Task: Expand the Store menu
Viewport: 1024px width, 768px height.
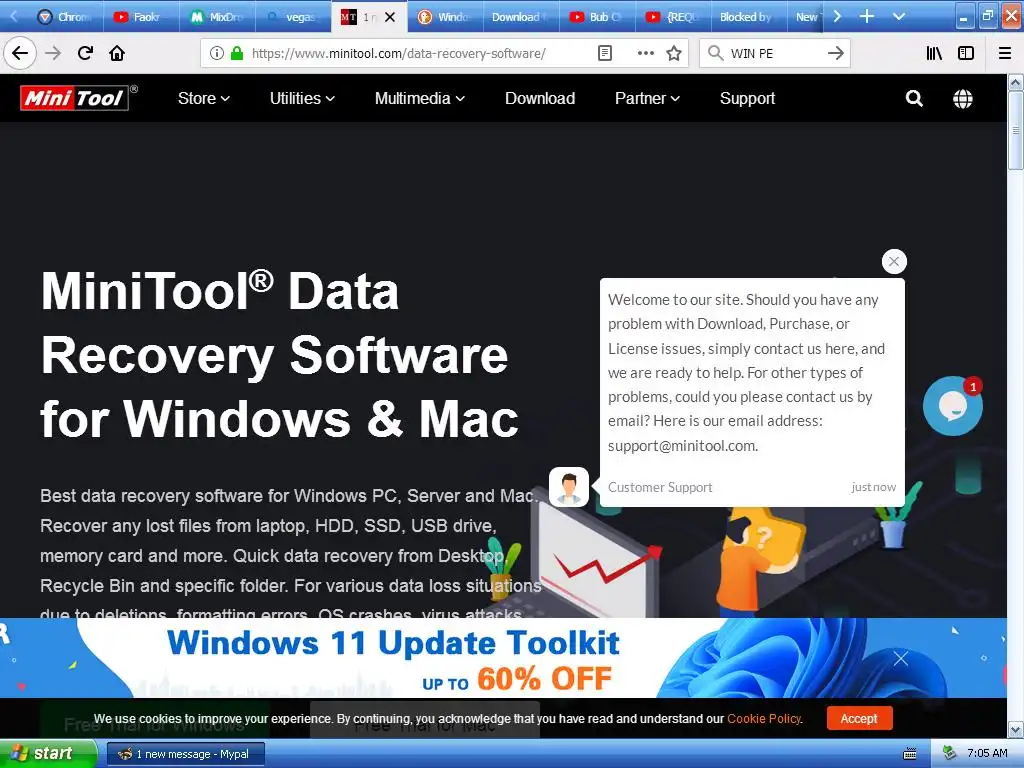Action: pyautogui.click(x=204, y=99)
